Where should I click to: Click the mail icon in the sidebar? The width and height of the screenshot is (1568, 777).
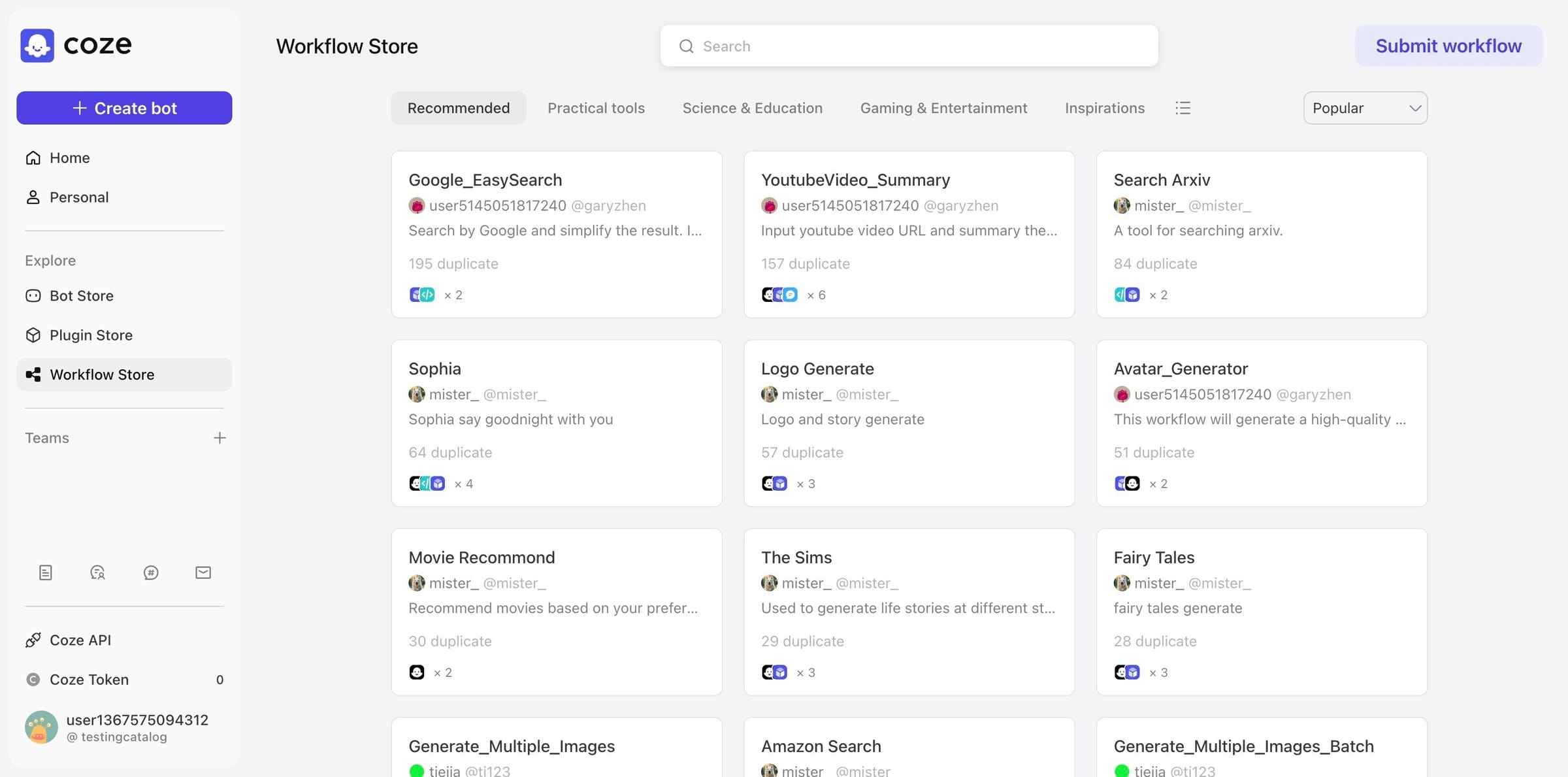click(203, 572)
